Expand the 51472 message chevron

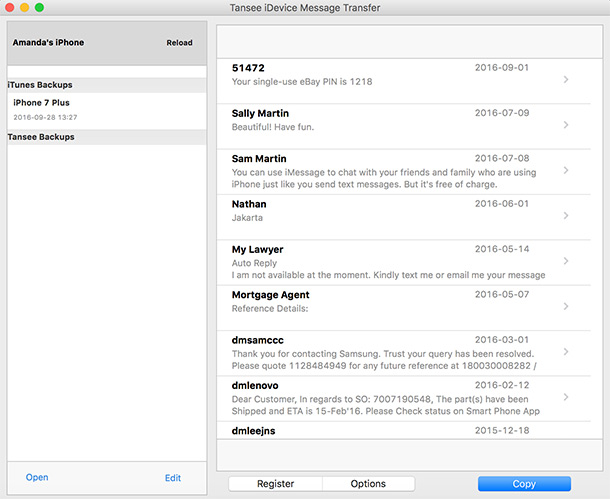tap(566, 79)
